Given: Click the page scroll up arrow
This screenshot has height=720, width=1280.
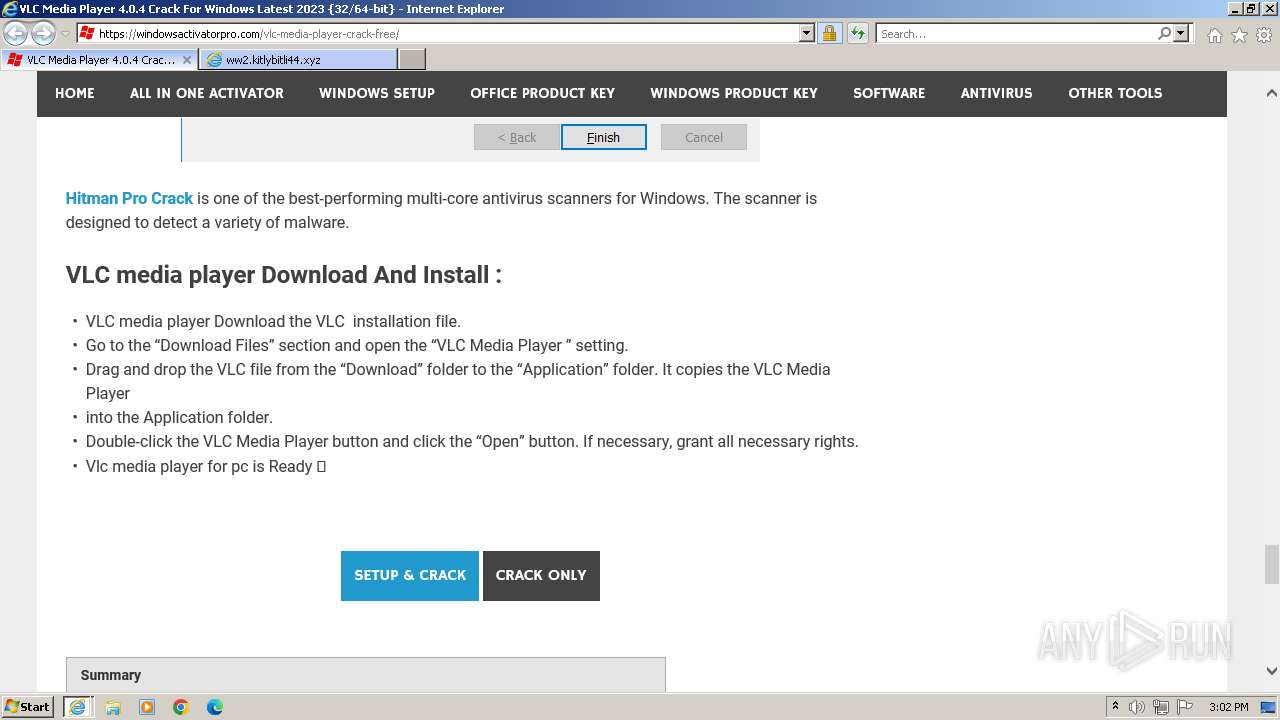Looking at the screenshot, I should [x=1272, y=93].
